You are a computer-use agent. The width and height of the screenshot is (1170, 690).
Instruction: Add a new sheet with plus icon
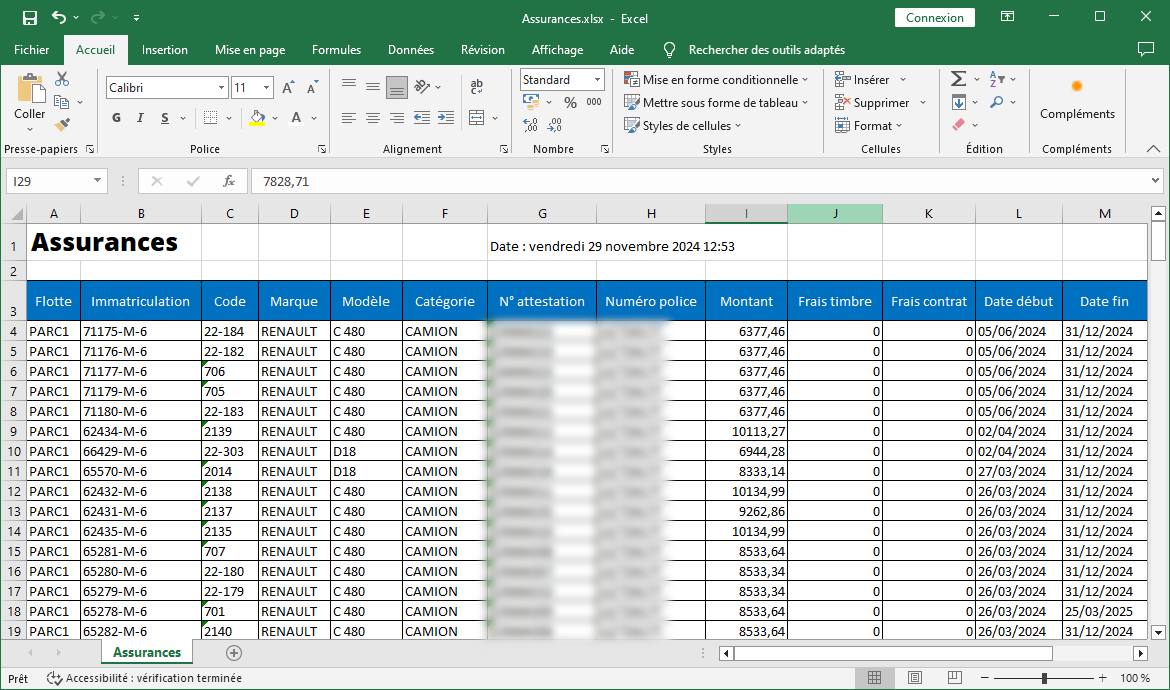(234, 653)
